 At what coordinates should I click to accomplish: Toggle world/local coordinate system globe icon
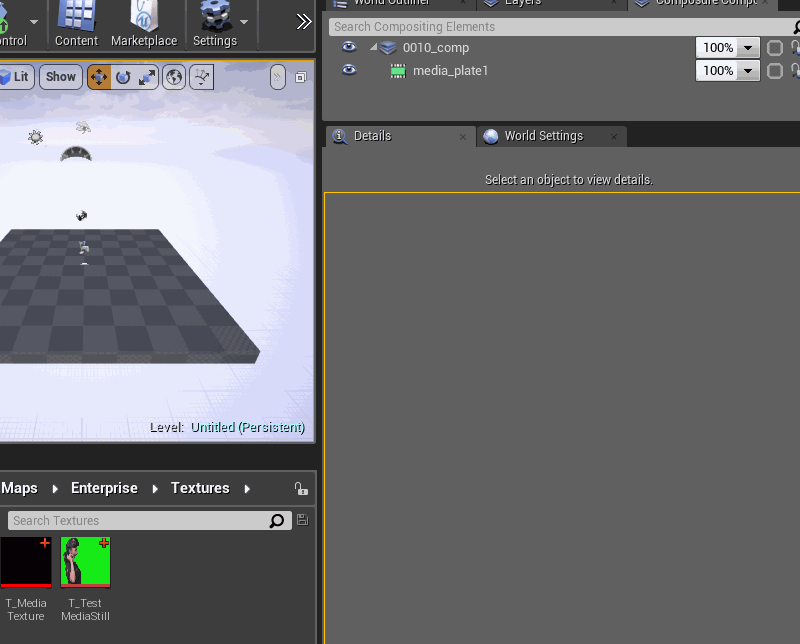pos(174,77)
